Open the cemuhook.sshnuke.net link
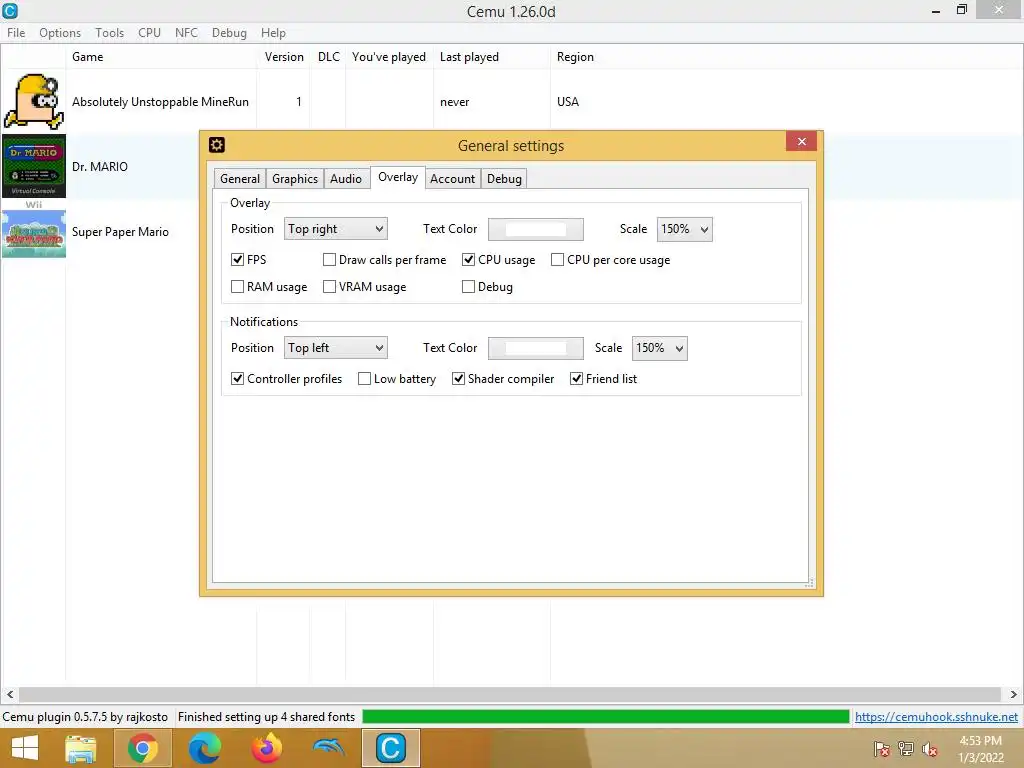 point(936,716)
